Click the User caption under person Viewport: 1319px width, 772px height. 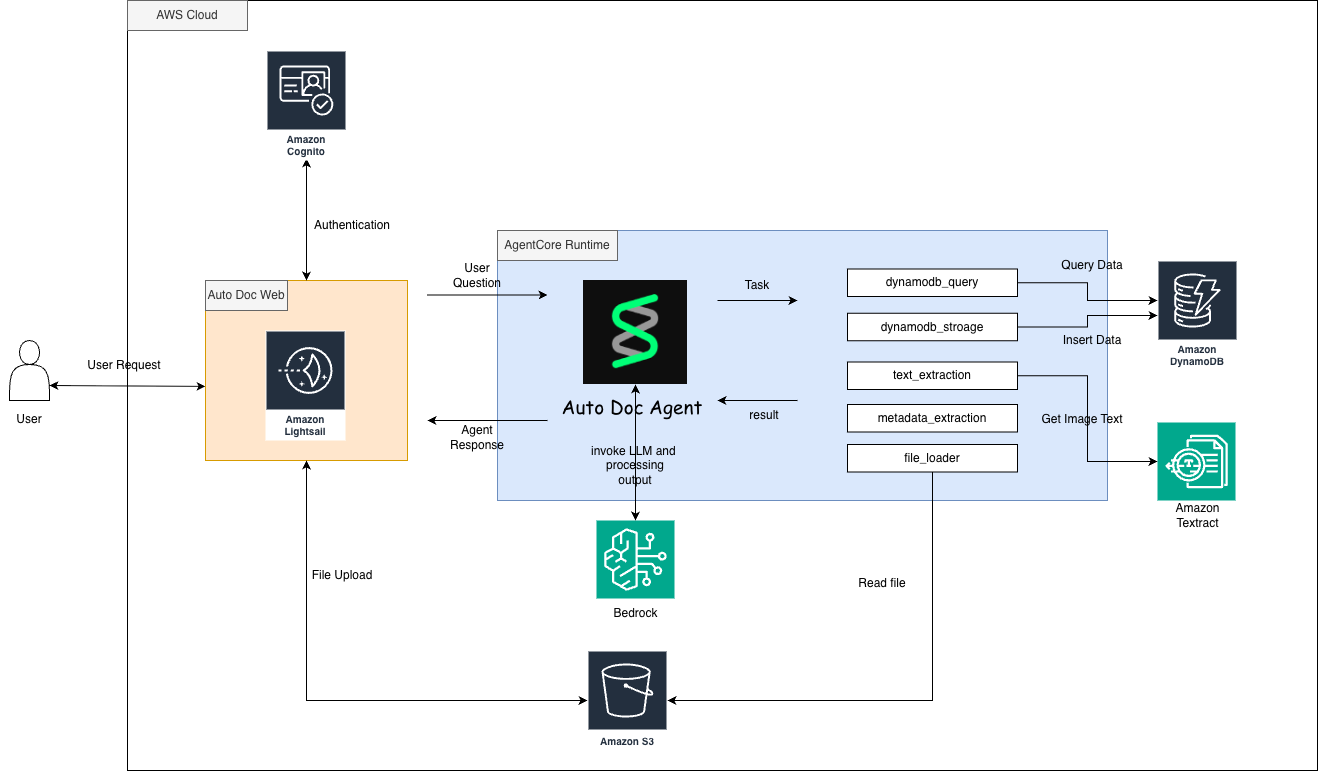pyautogui.click(x=29, y=419)
